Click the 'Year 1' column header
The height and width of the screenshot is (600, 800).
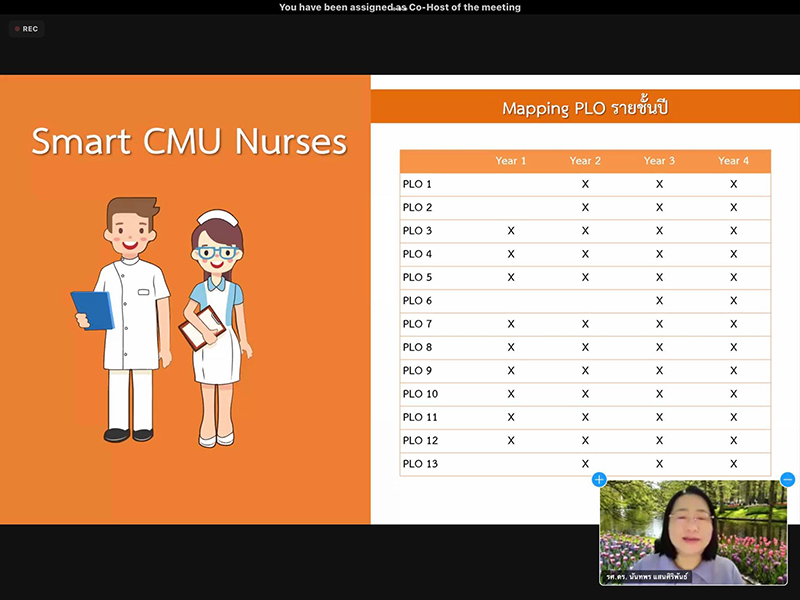click(x=511, y=161)
